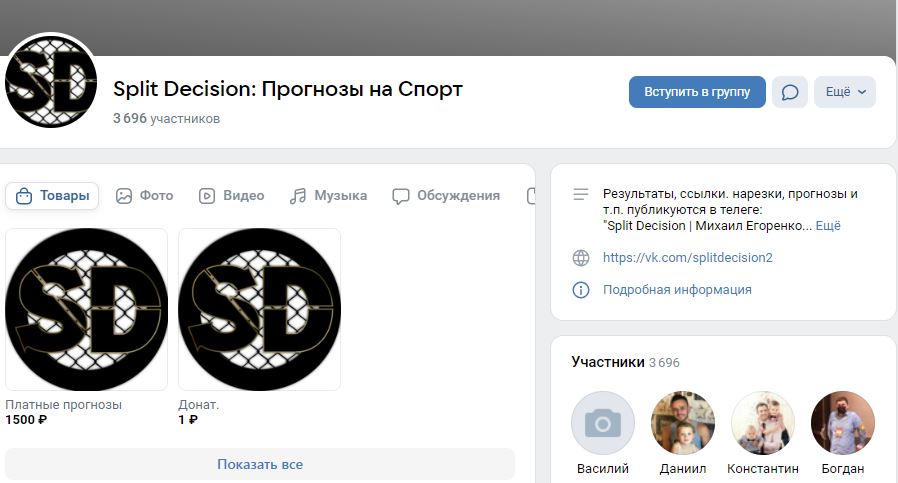898x483 pixels.
Task: Click the info circle icon
Action: (x=581, y=290)
